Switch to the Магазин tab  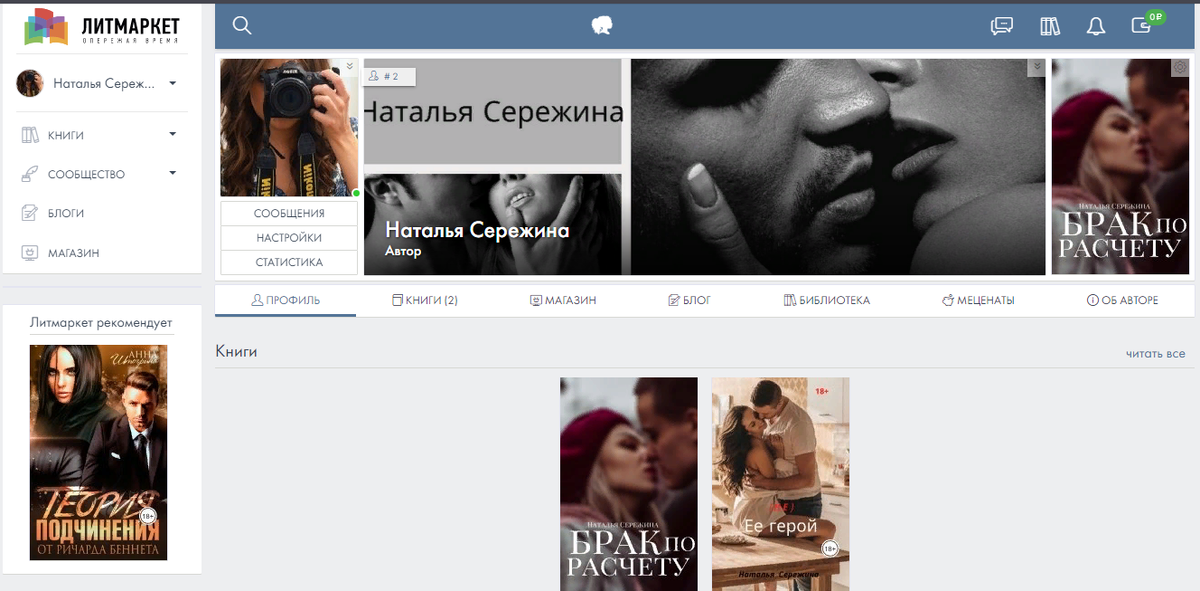click(x=563, y=300)
